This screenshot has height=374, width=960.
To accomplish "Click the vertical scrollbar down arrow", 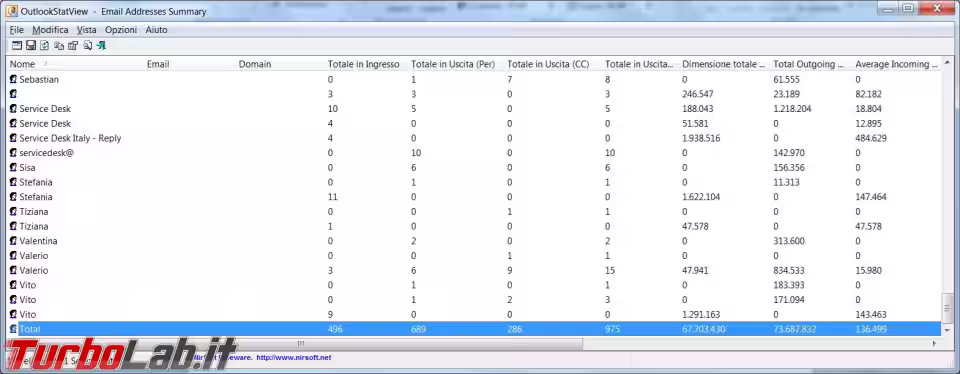I will coord(947,330).
